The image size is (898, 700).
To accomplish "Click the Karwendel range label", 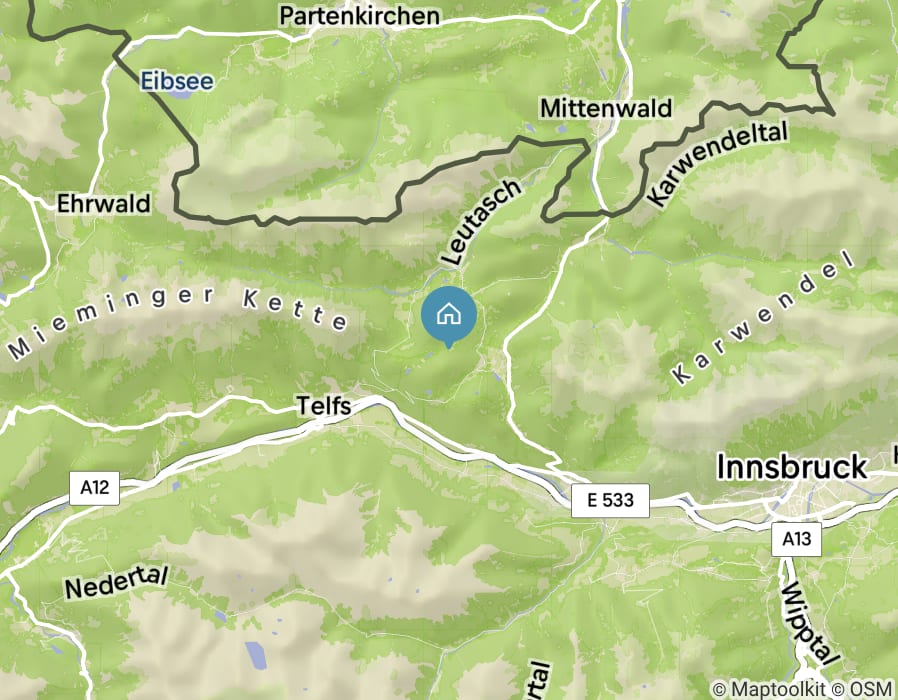I will (762, 318).
